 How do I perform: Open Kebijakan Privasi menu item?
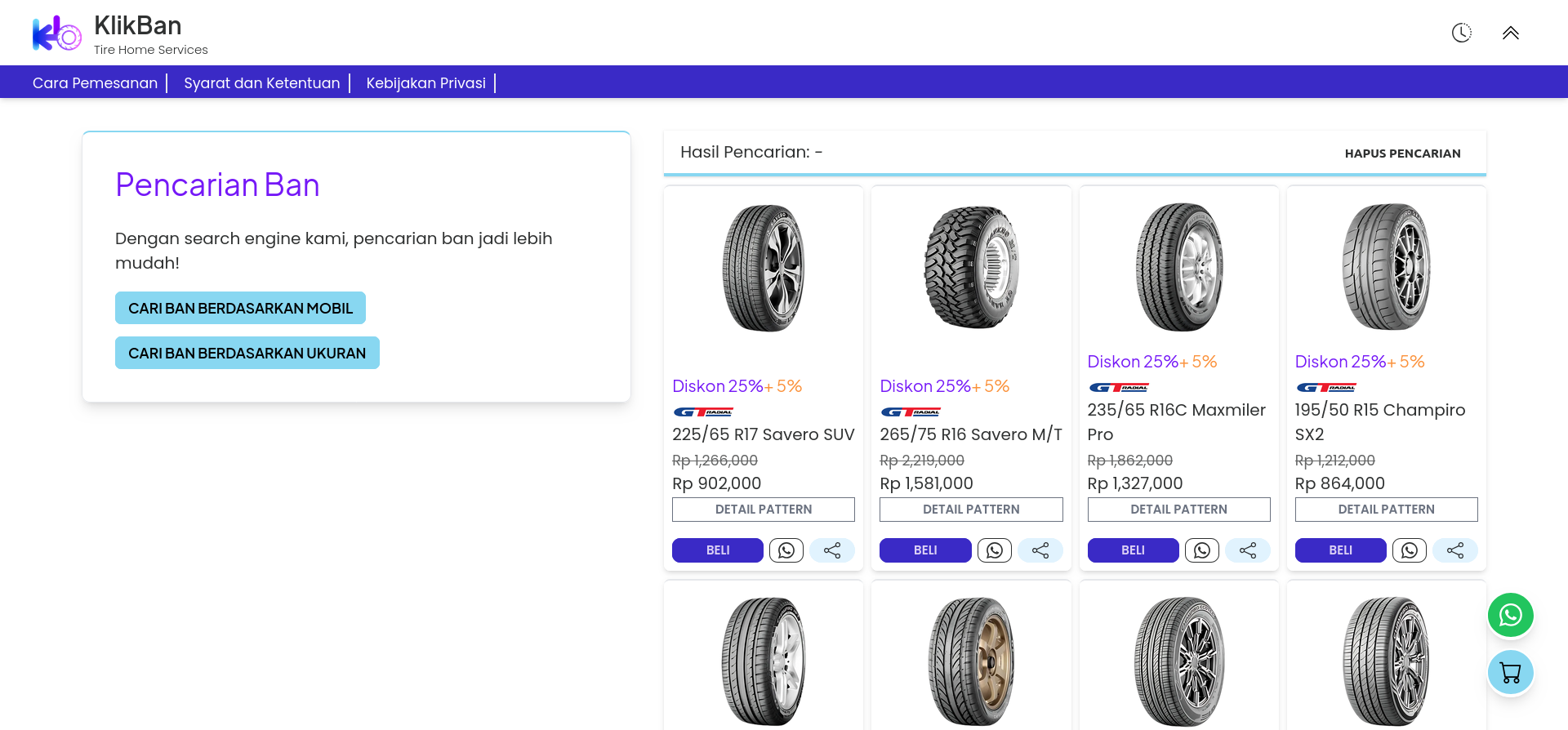pyautogui.click(x=426, y=82)
